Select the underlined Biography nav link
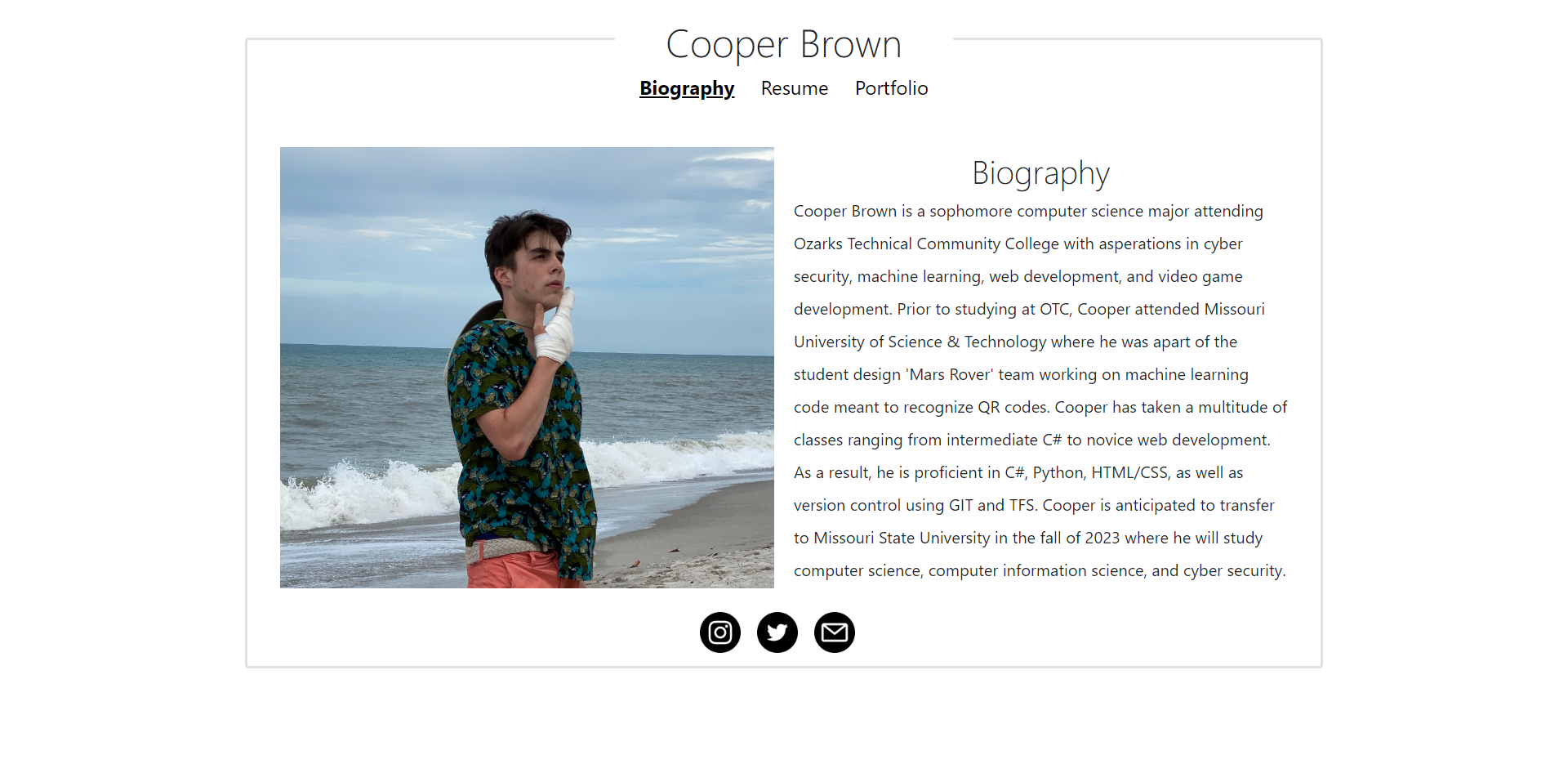 coord(687,88)
